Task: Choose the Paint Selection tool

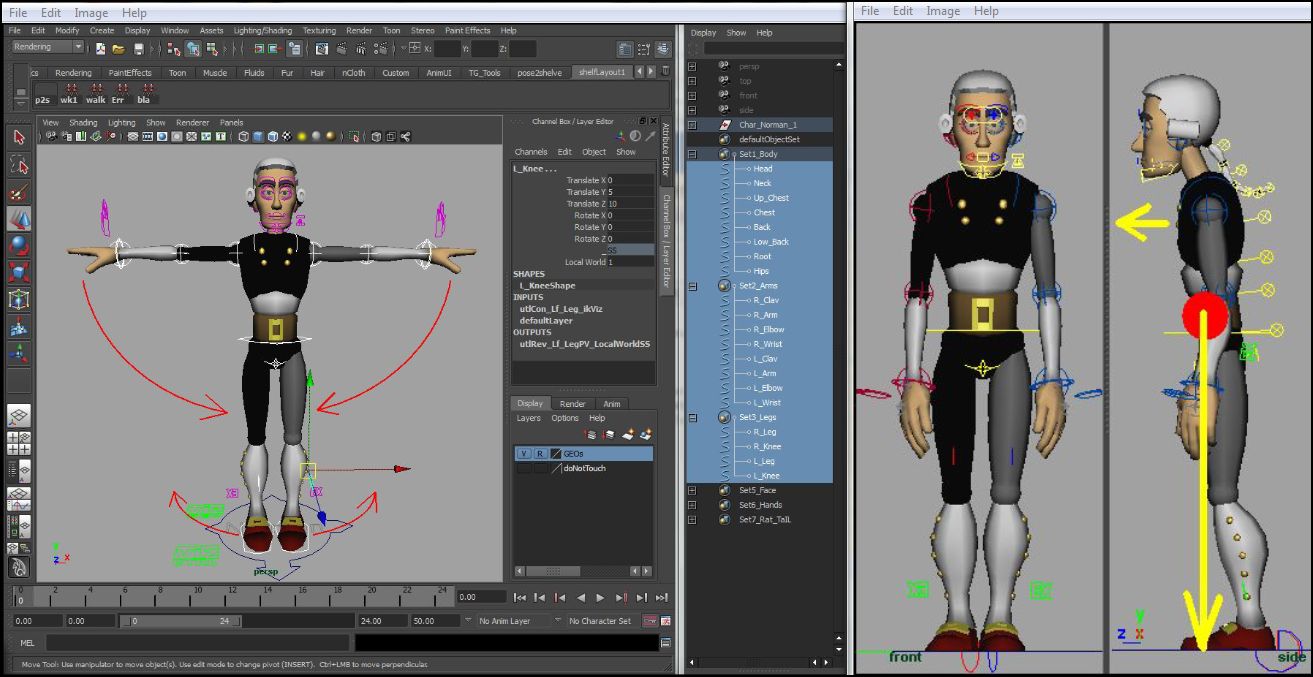Action: tap(19, 191)
